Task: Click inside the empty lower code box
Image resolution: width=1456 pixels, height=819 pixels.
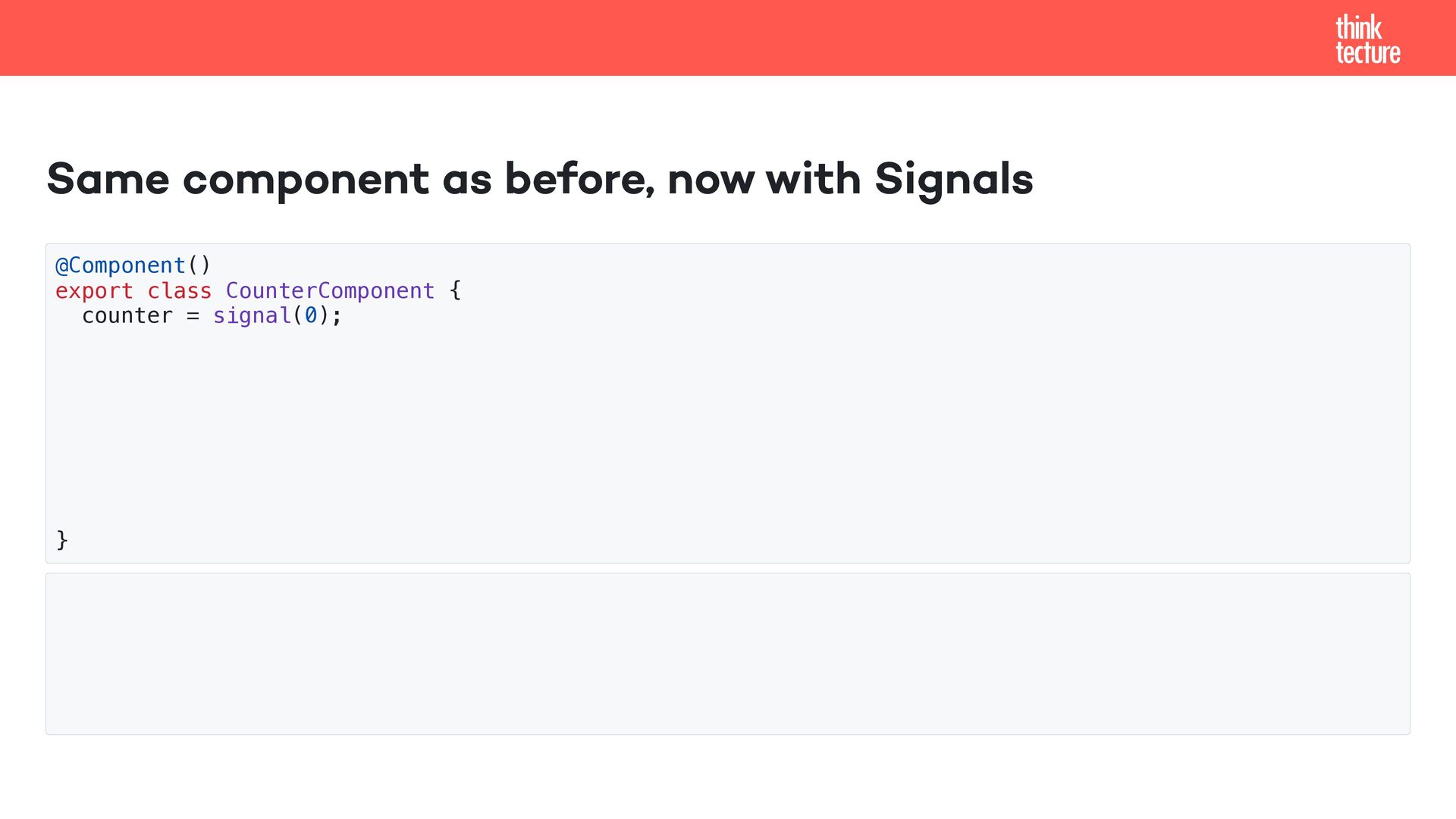Action: point(727,654)
